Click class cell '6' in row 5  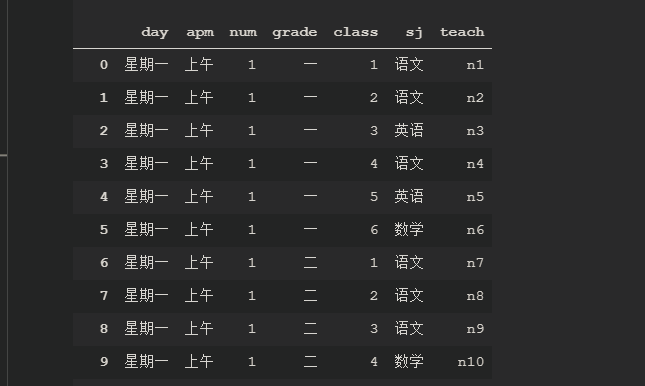(374, 230)
